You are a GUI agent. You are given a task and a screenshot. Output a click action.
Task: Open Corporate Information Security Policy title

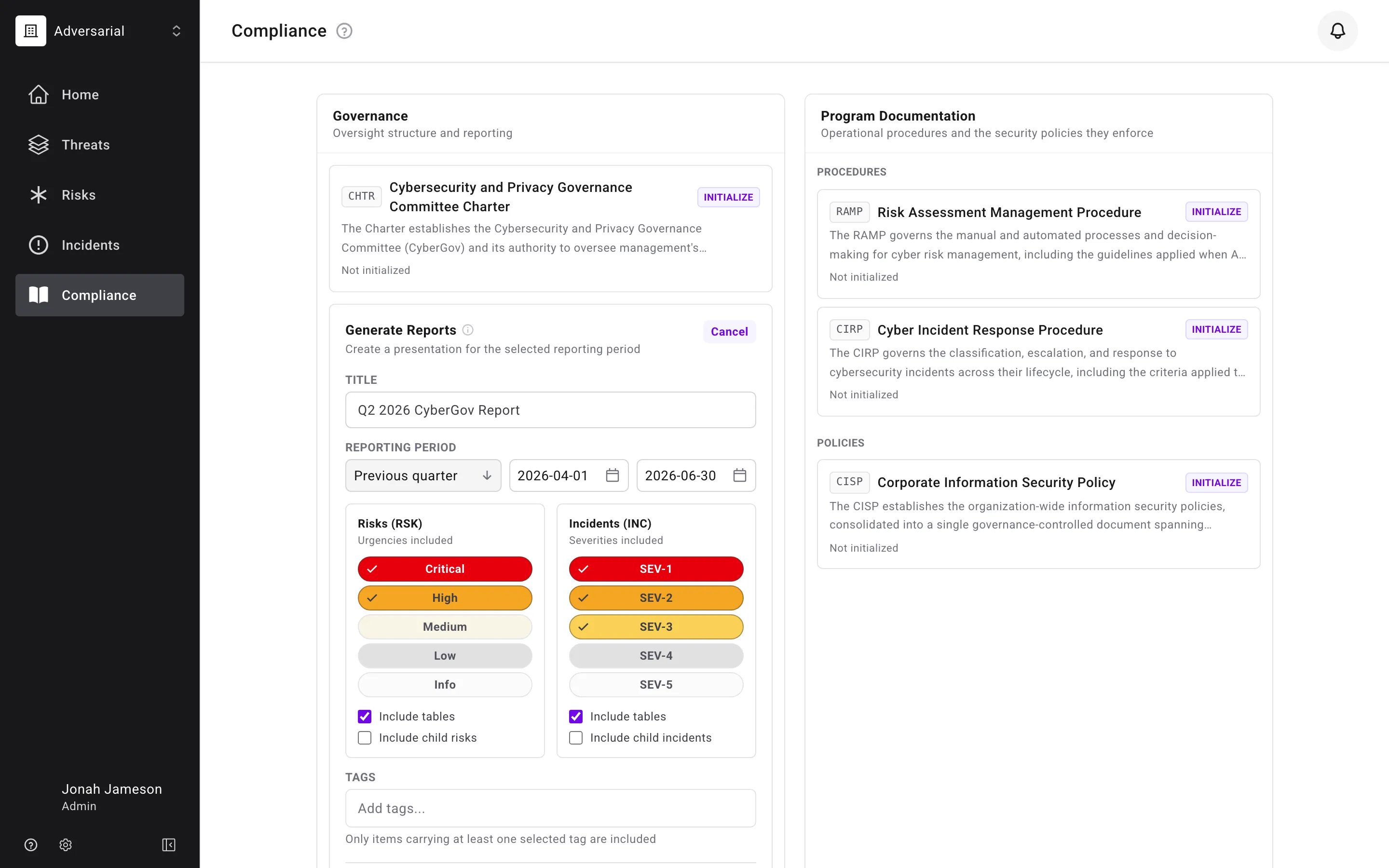(996, 483)
